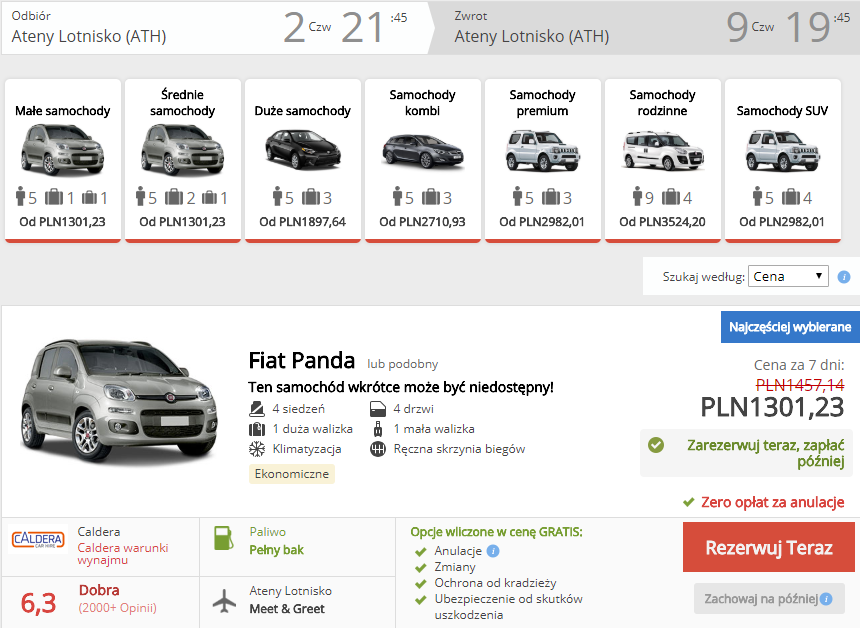Click the Pełny bak fuel policy text
Screen dimensions: 860x628
[276, 550]
